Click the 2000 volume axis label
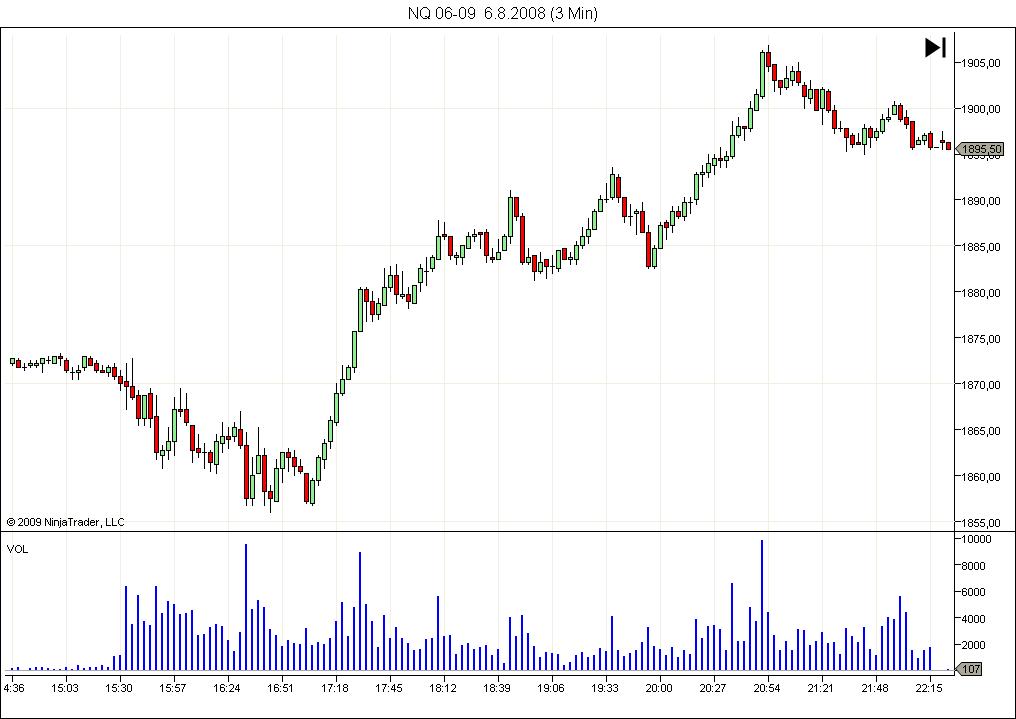The image size is (1016, 719). click(x=974, y=645)
